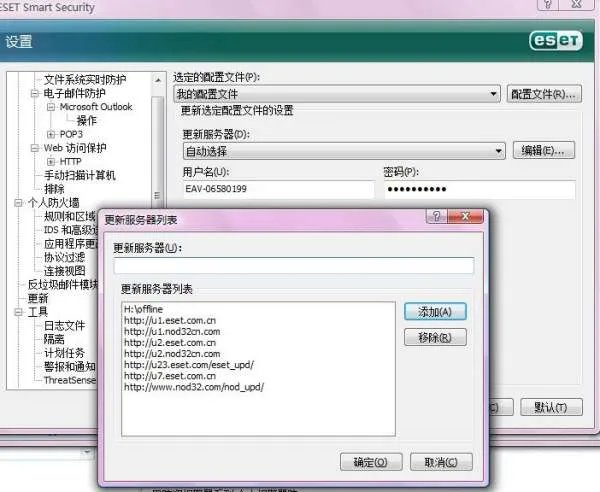Collapse the 工具 tree node
The width and height of the screenshot is (600, 492).
coord(18,312)
